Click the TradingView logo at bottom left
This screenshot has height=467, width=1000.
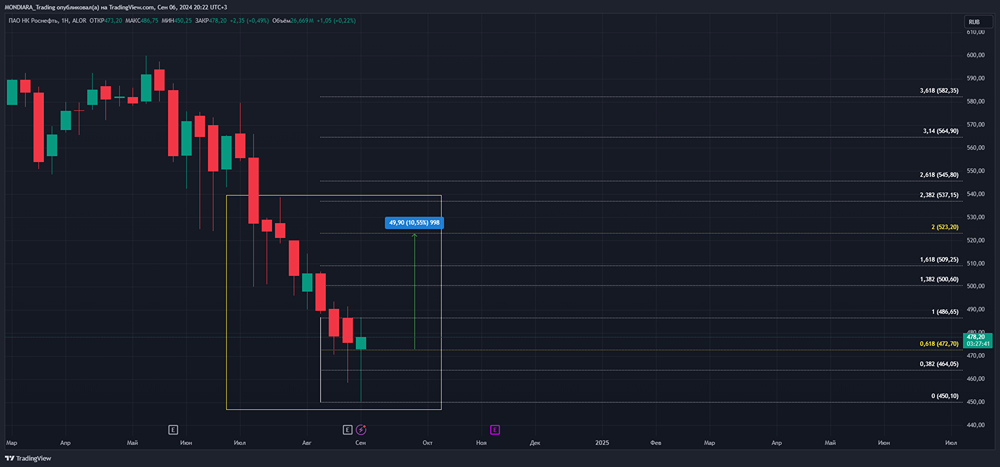(28, 458)
